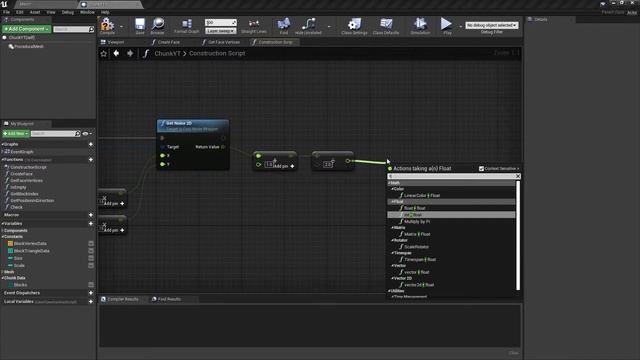Image resolution: width=640 pixels, height=360 pixels.
Task: Open the Debug menu
Action: (x=68, y=12)
